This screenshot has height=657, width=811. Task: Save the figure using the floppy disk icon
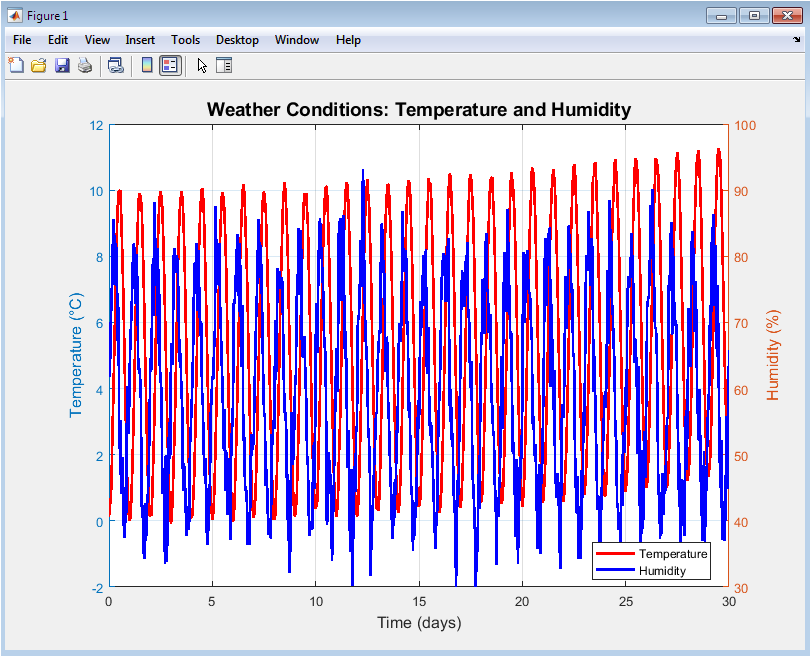tap(62, 66)
